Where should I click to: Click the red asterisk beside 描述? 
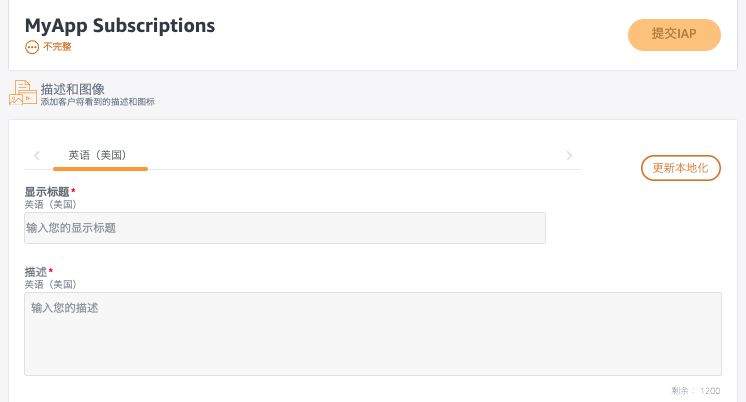[x=51, y=270]
